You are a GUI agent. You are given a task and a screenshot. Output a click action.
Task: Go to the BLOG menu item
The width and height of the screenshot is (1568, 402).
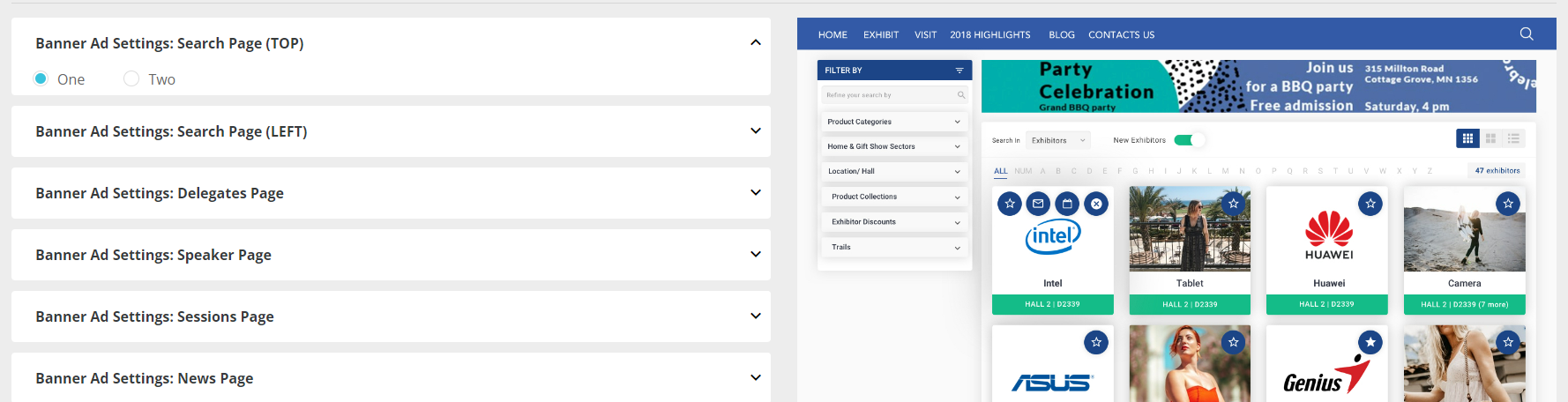click(x=1061, y=35)
